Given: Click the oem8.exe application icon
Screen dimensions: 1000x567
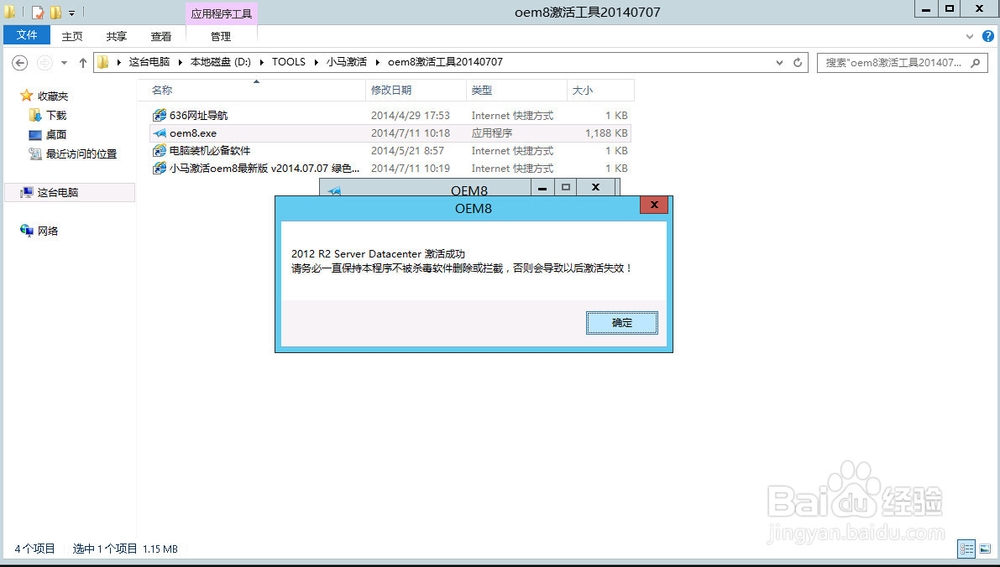Looking at the screenshot, I should click(x=159, y=133).
